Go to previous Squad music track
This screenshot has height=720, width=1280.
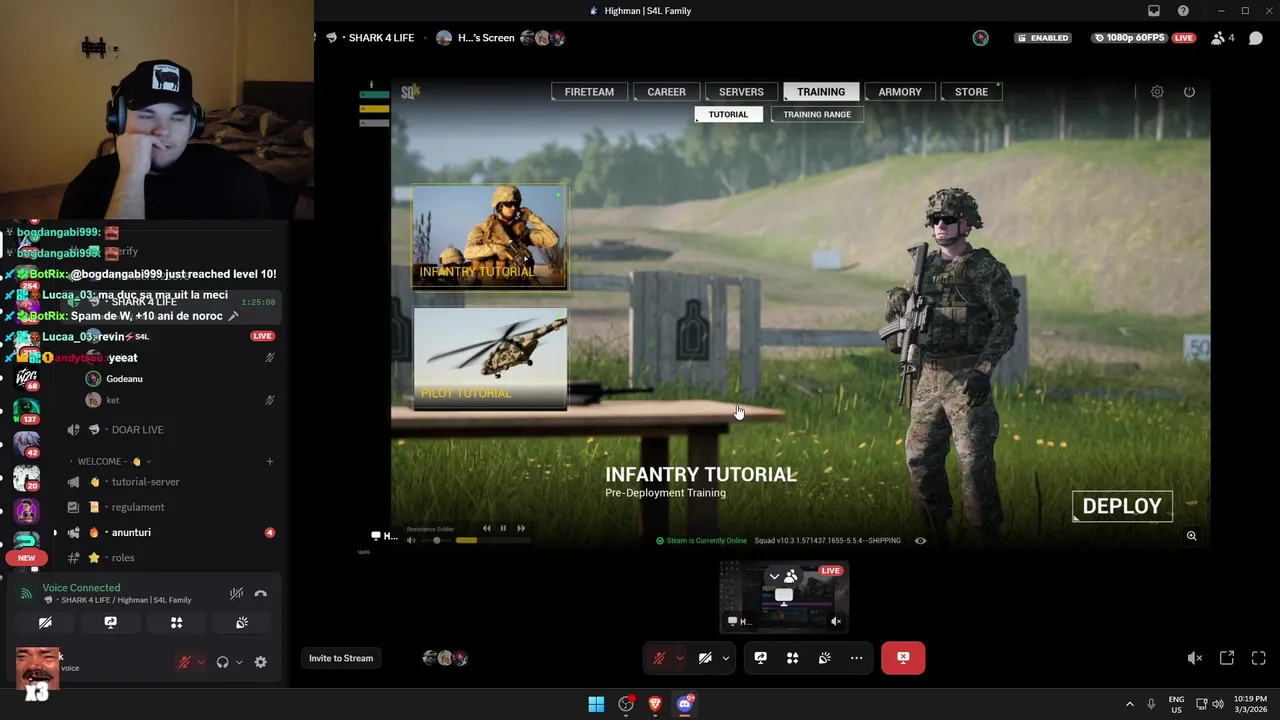(x=486, y=528)
